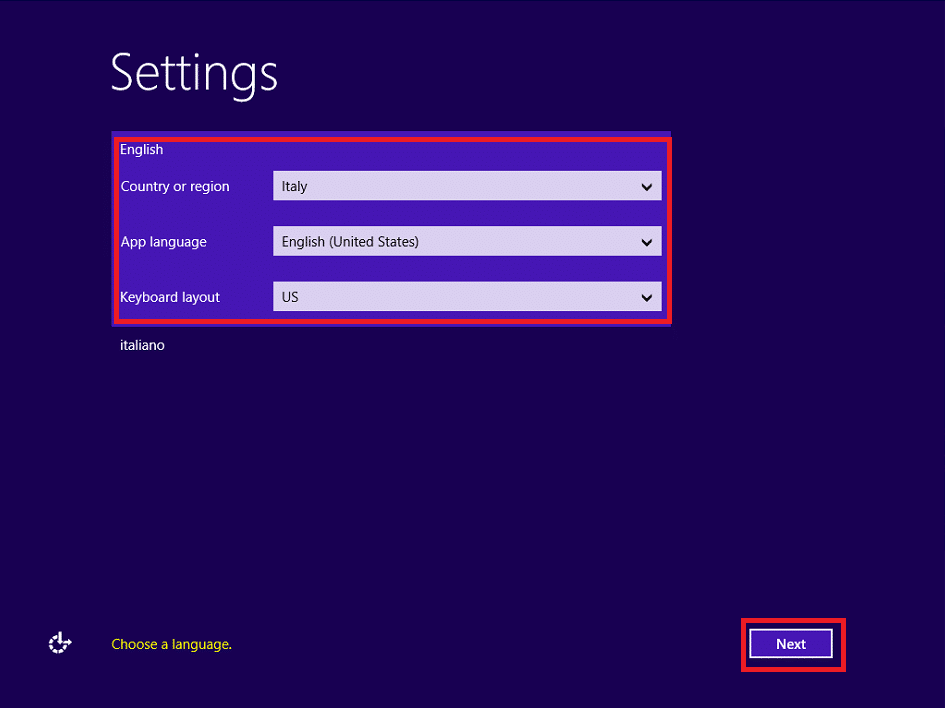
Task: Click the Settings page heading
Action: click(x=194, y=75)
